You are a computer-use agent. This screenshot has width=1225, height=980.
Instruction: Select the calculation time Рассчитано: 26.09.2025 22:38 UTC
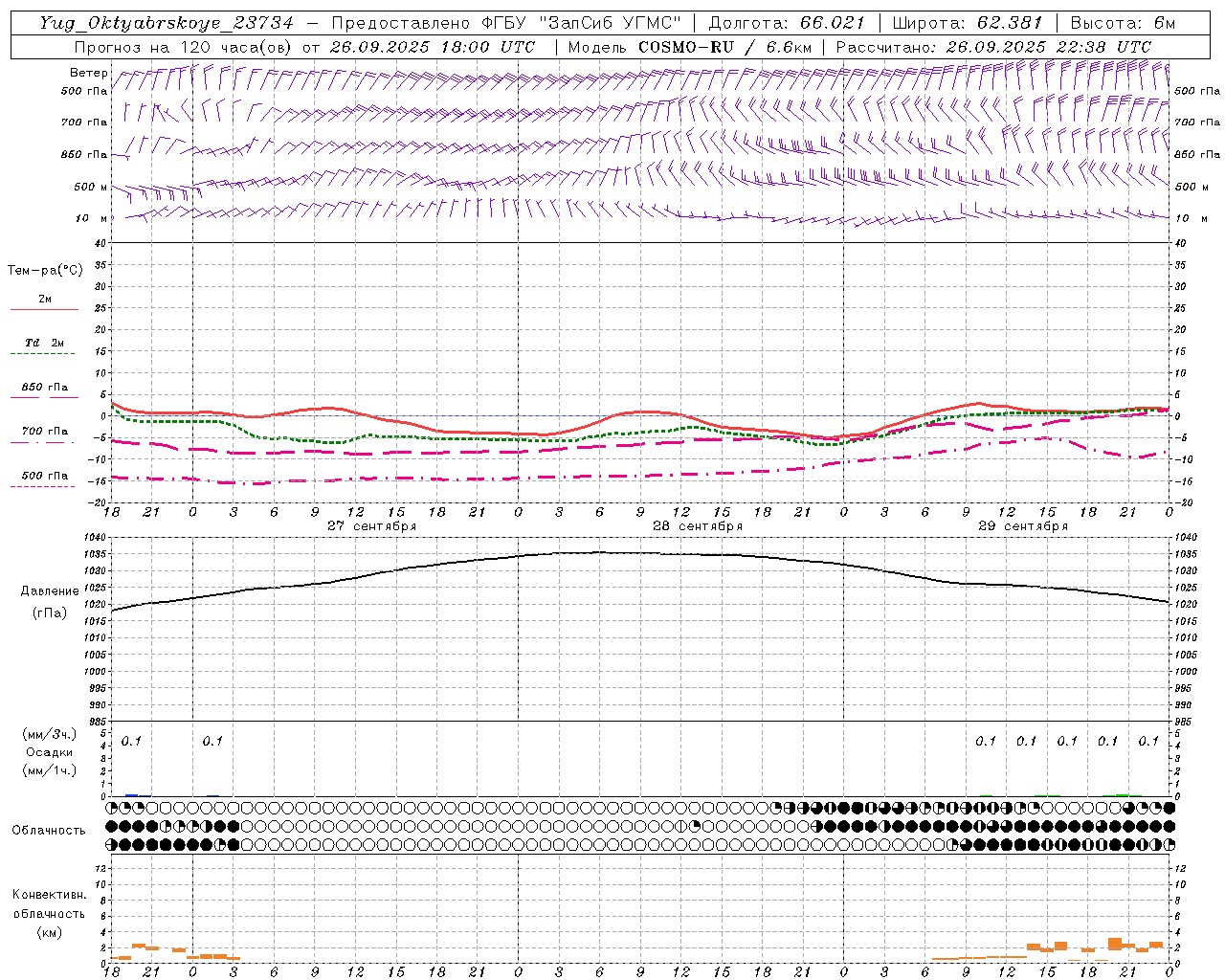(993, 47)
